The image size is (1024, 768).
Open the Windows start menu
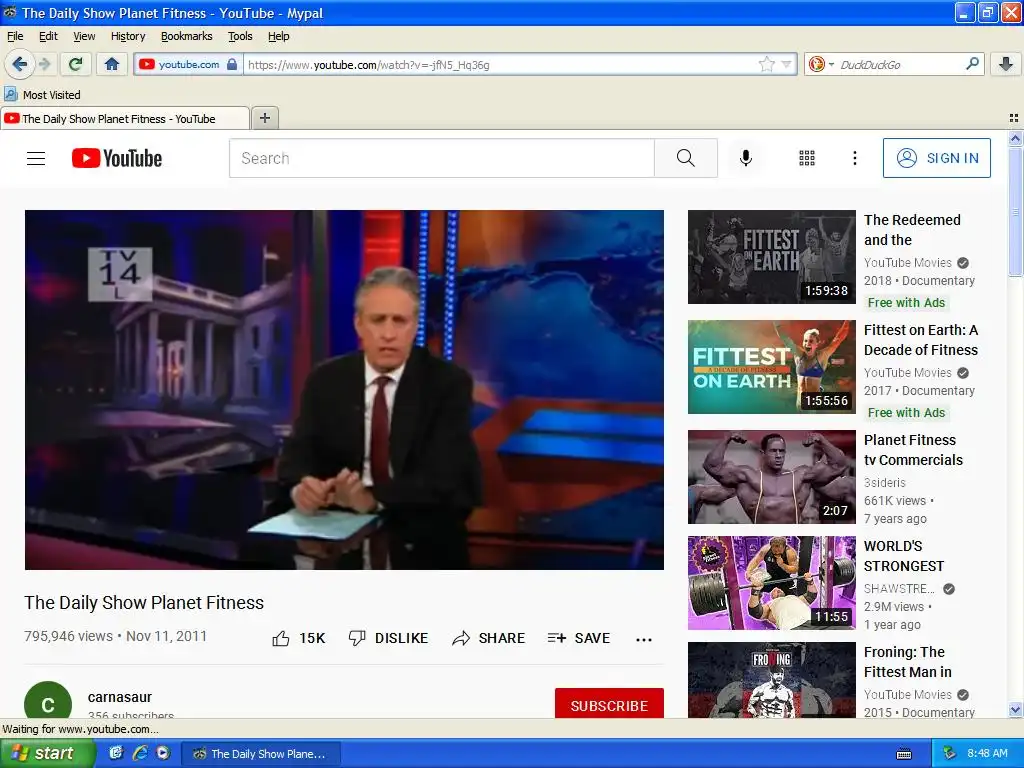[47, 753]
